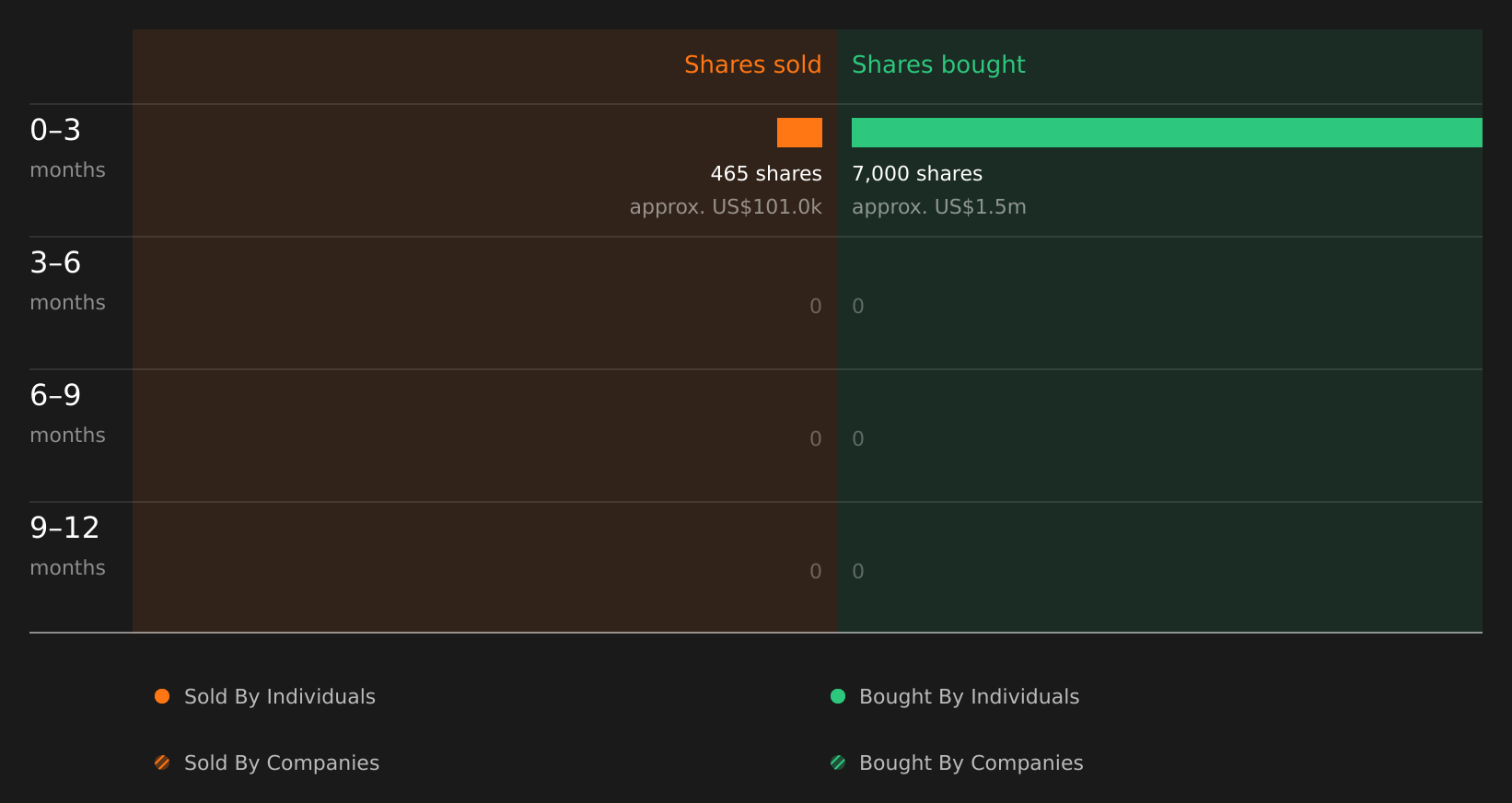Select the '0–3 months' row label
This screenshot has width=1512, height=803.
67,148
